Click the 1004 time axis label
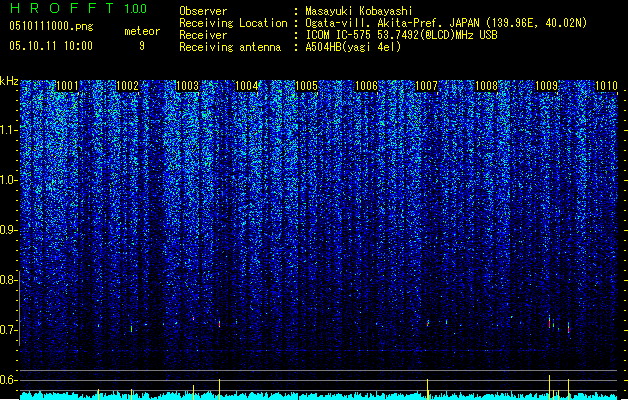The height and width of the screenshot is (400, 629). point(247,86)
